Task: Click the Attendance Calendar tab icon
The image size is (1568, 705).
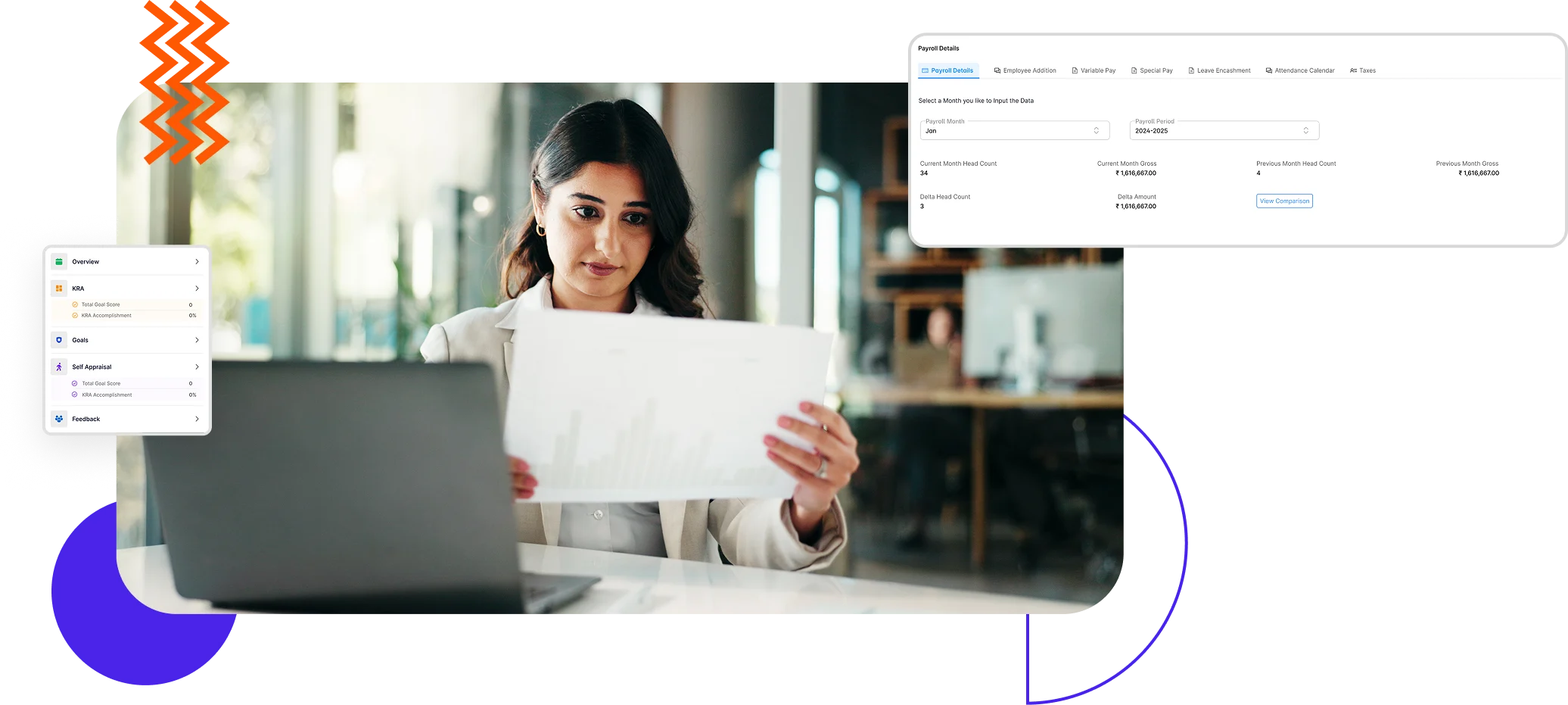Action: (1269, 70)
